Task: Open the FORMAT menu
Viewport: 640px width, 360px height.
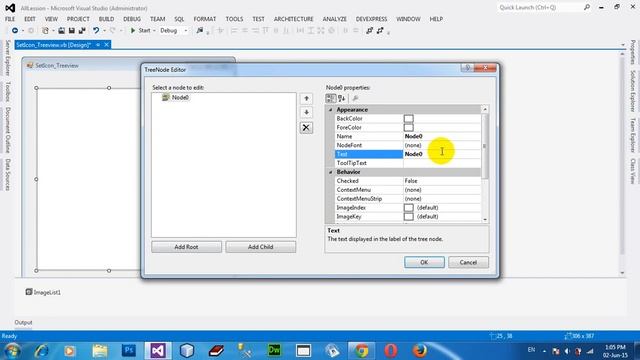Action: (204, 19)
